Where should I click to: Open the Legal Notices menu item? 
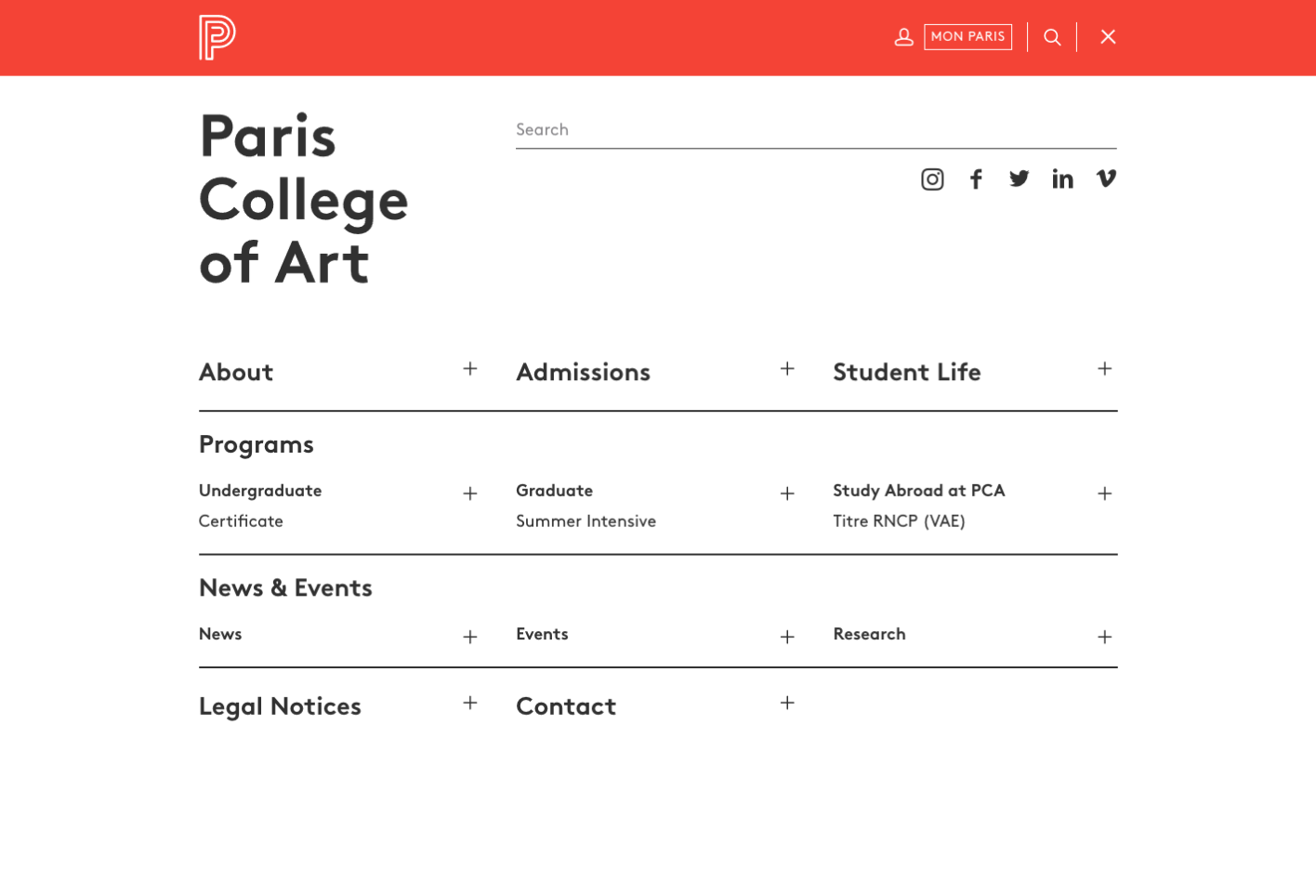click(280, 706)
